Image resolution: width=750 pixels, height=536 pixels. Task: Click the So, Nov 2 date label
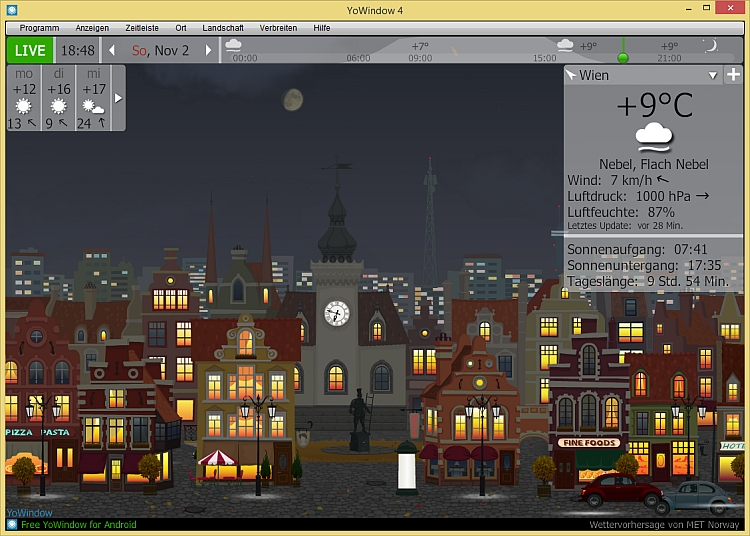(160, 50)
